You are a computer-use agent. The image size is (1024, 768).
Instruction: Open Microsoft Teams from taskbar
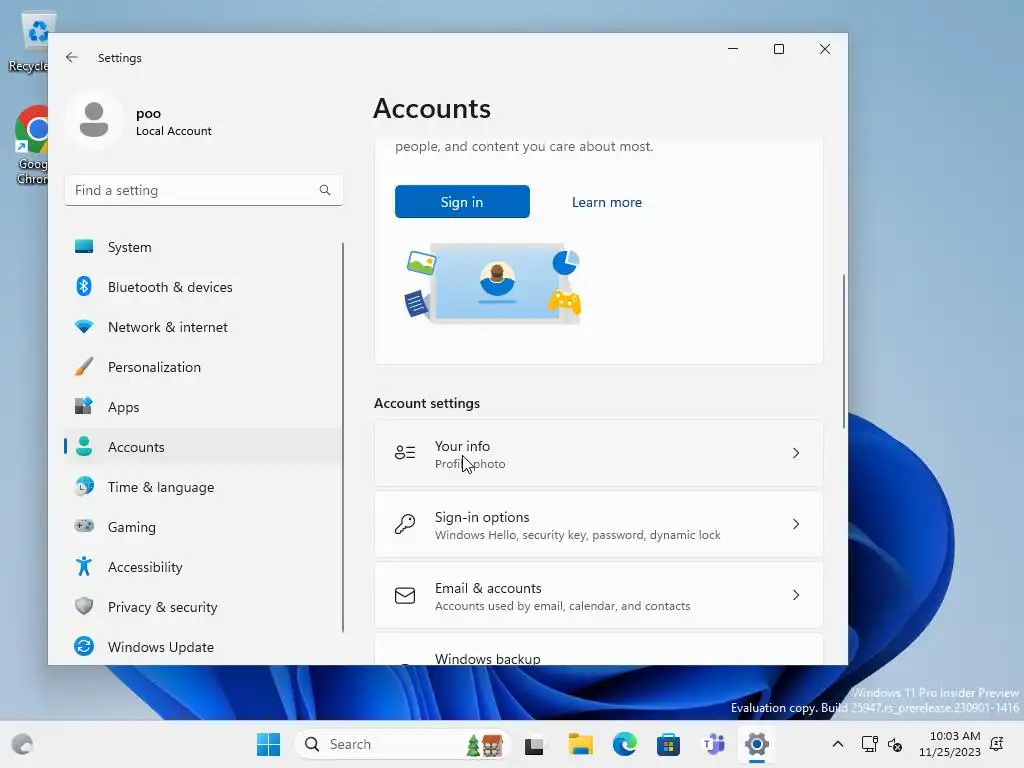[713, 744]
